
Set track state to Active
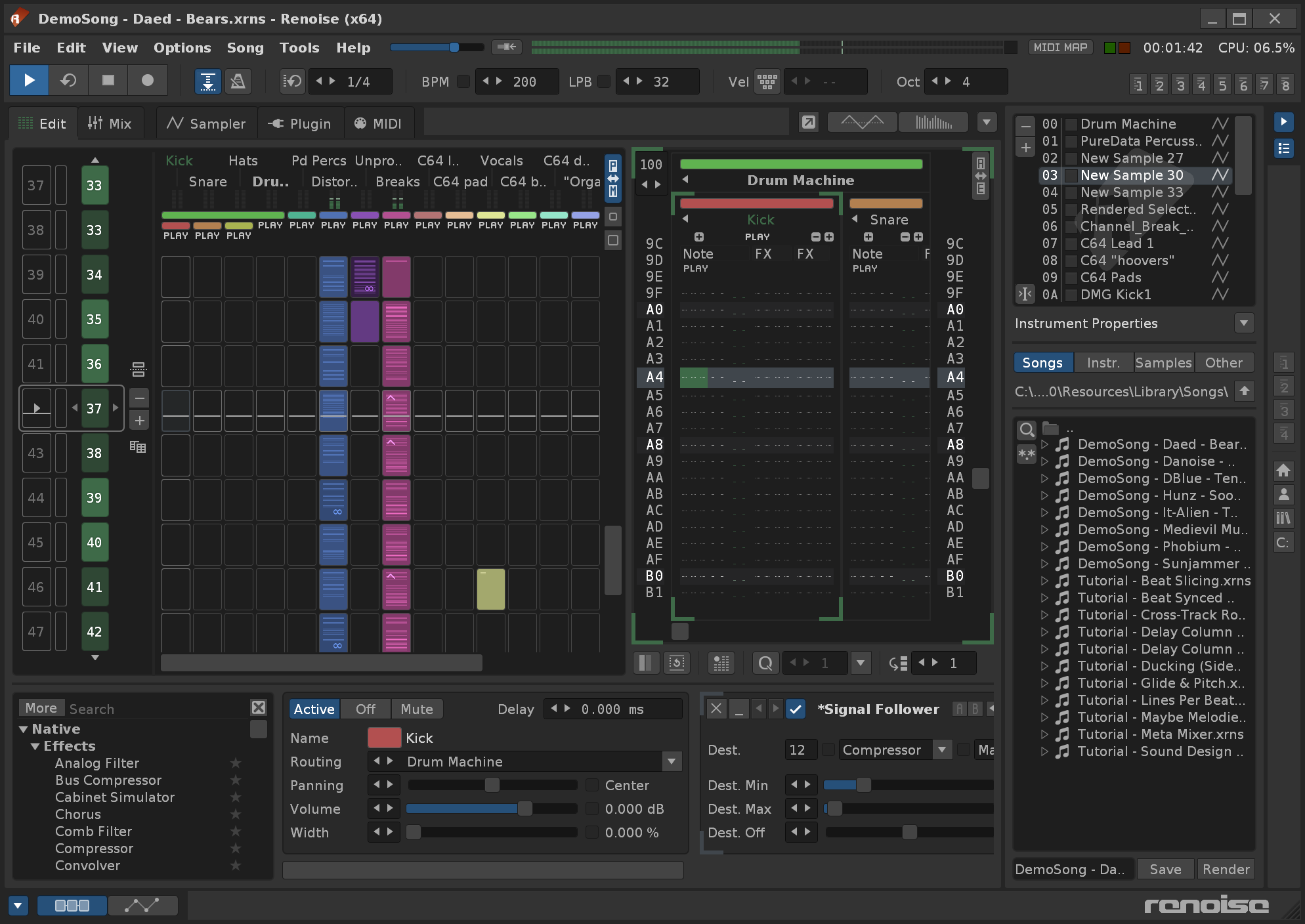[314, 709]
